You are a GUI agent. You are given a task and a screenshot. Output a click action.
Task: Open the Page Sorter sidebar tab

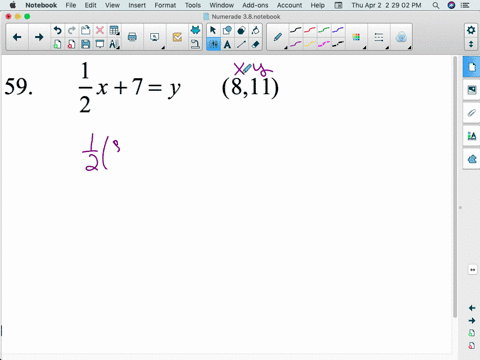472,67
